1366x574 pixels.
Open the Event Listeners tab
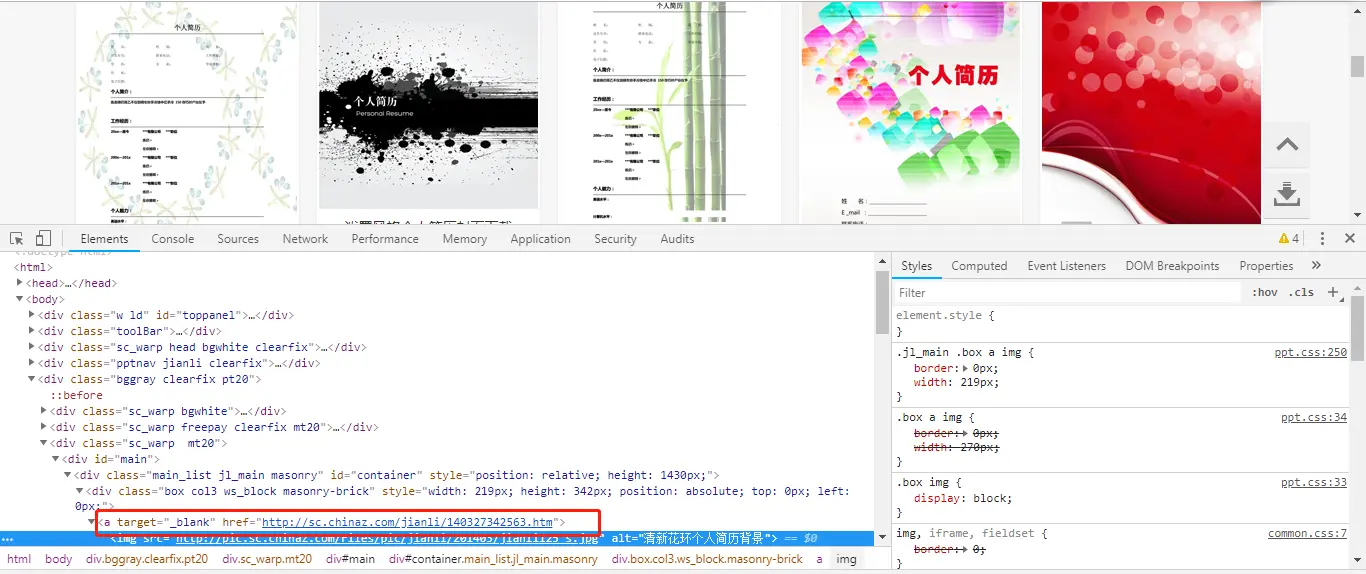click(1066, 266)
